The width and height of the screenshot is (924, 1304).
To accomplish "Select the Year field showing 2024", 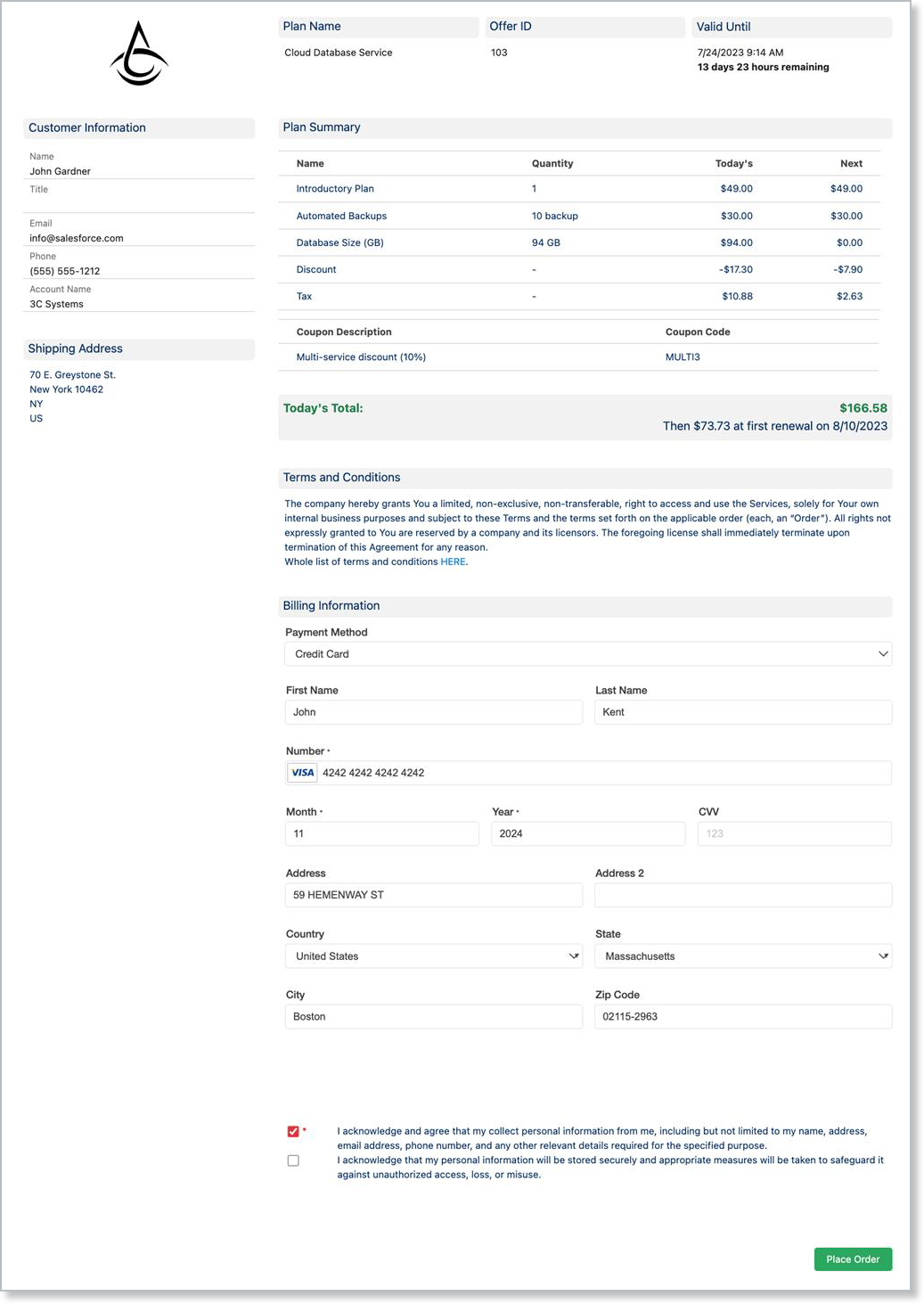I will (588, 832).
